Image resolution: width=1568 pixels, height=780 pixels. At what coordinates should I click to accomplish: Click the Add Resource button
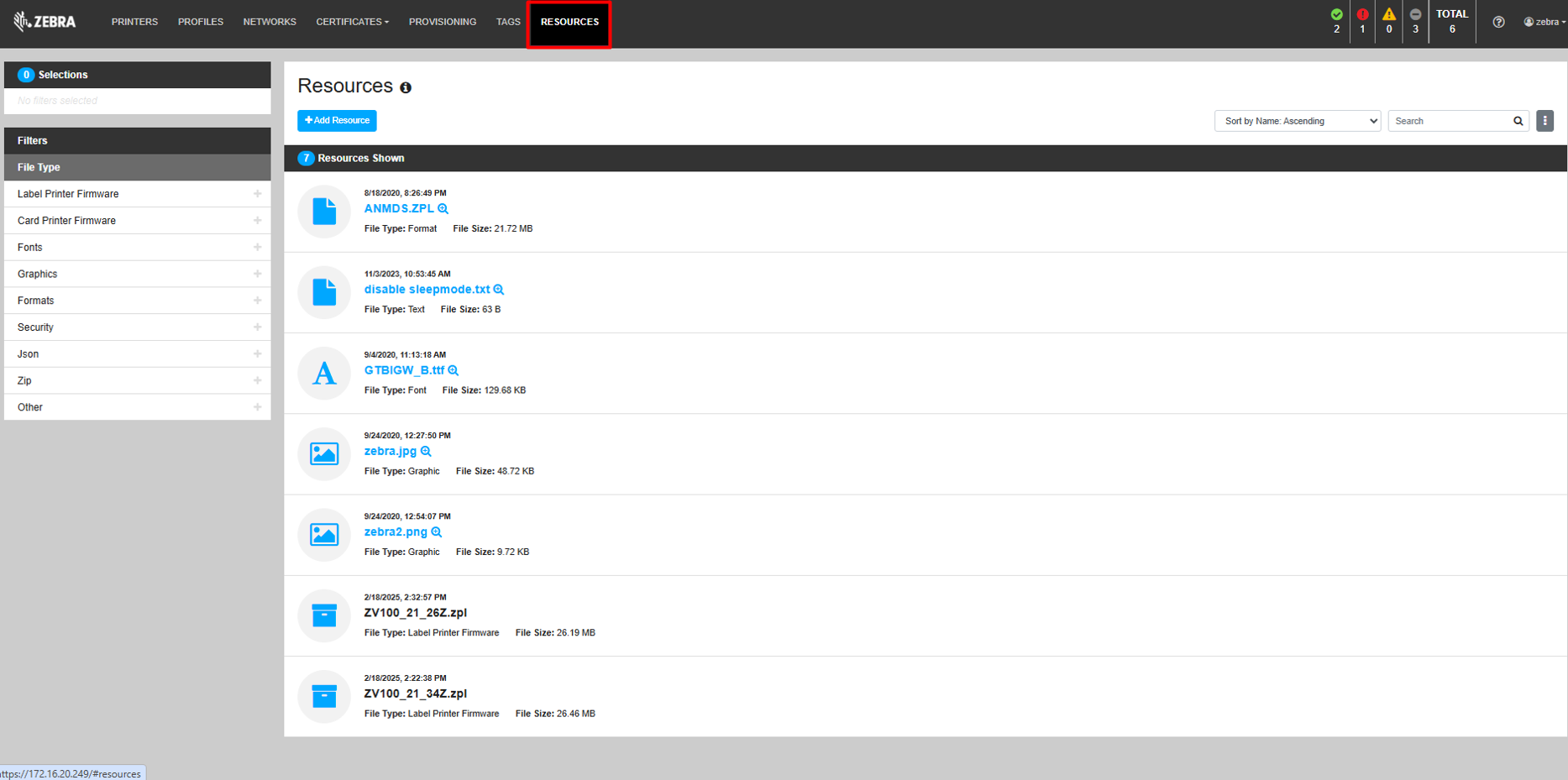coord(337,121)
